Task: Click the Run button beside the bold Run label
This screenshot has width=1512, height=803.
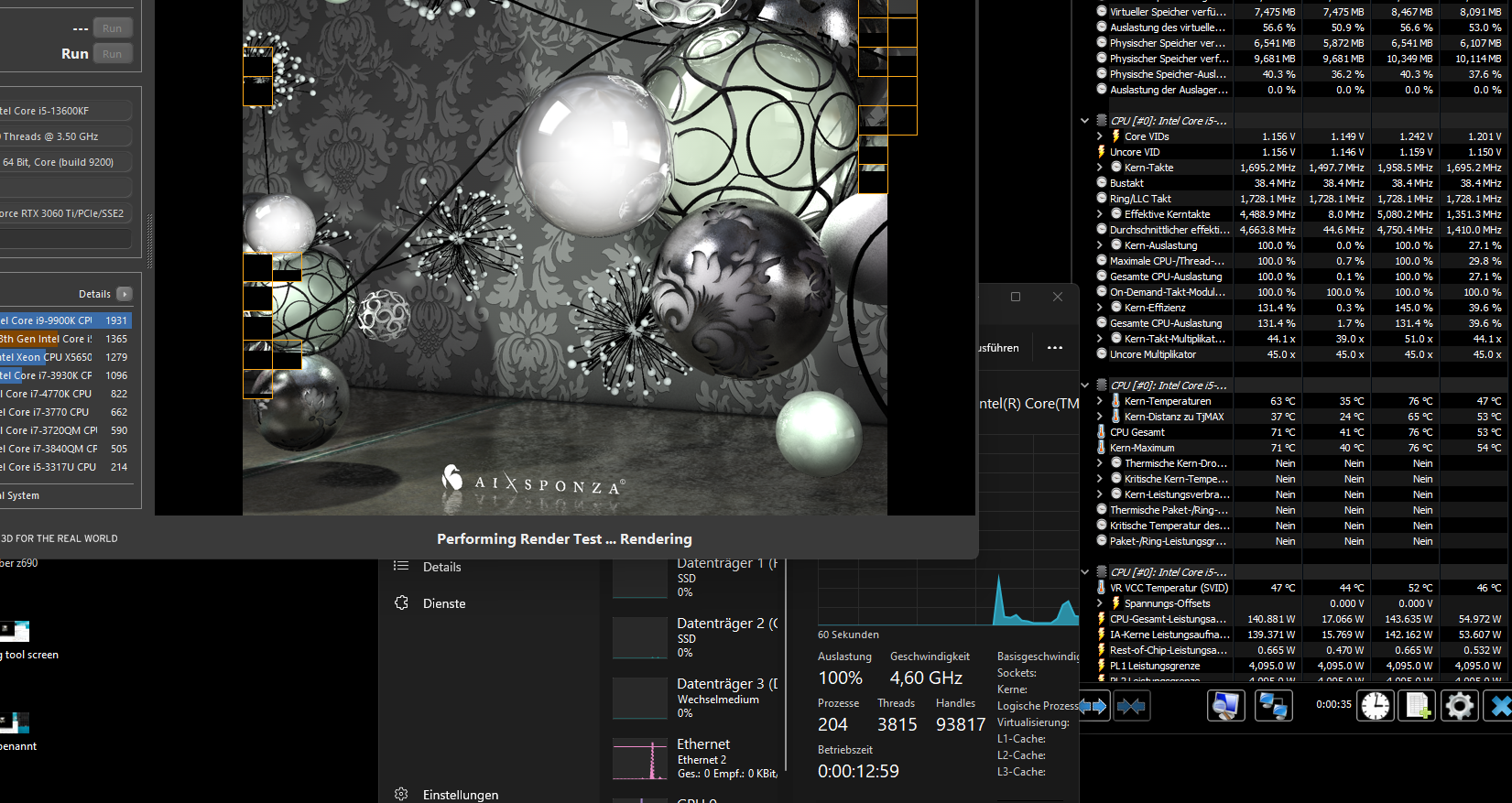Action: [x=113, y=54]
